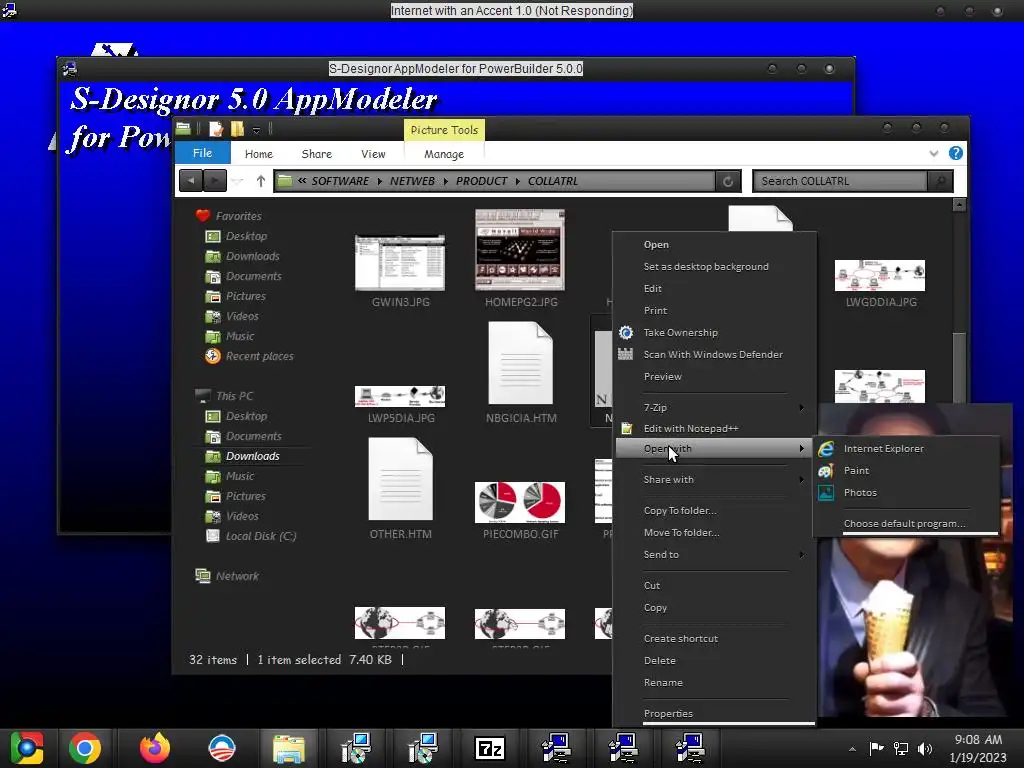Choose Scan With Windows Defender

(x=714, y=354)
